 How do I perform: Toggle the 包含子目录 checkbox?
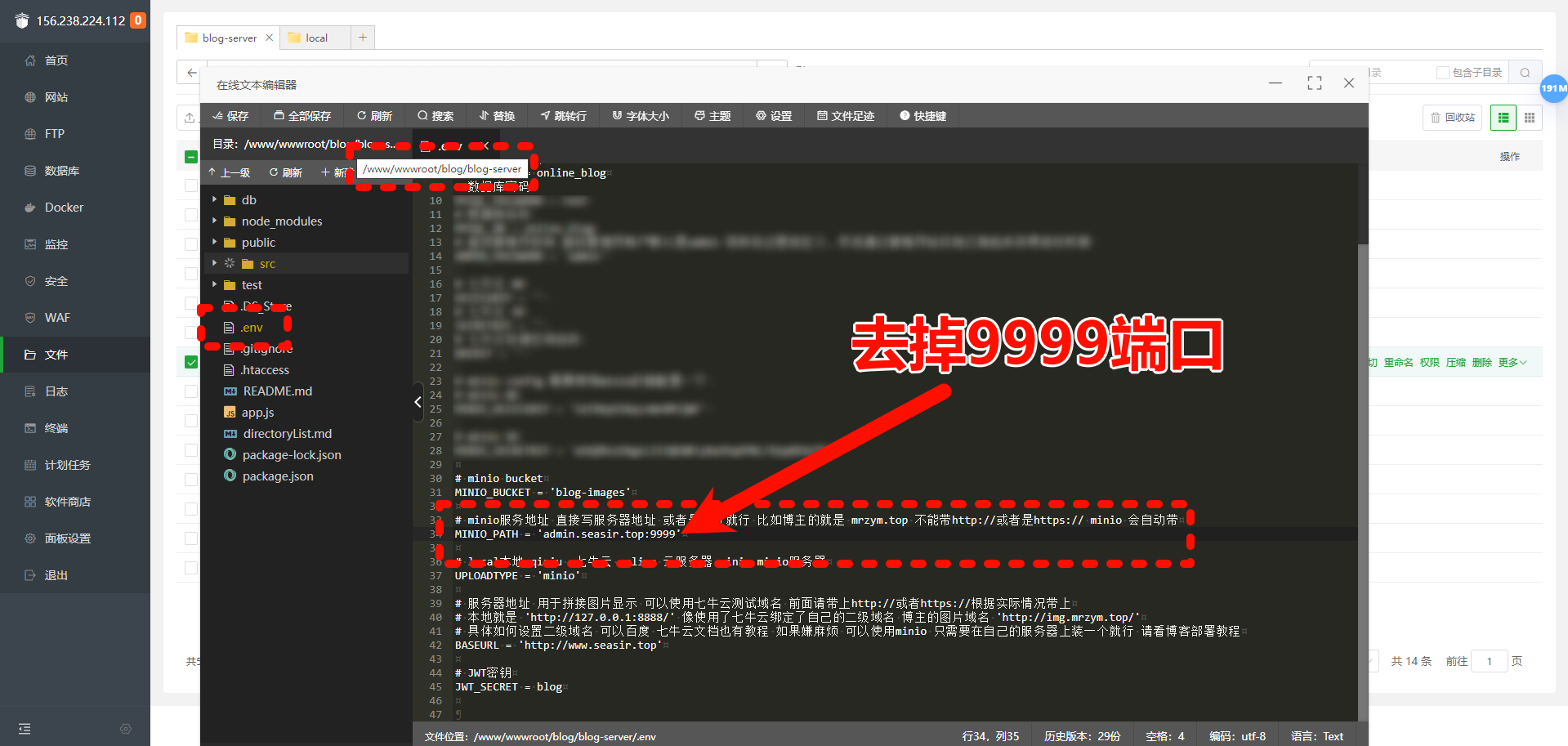[1443, 73]
